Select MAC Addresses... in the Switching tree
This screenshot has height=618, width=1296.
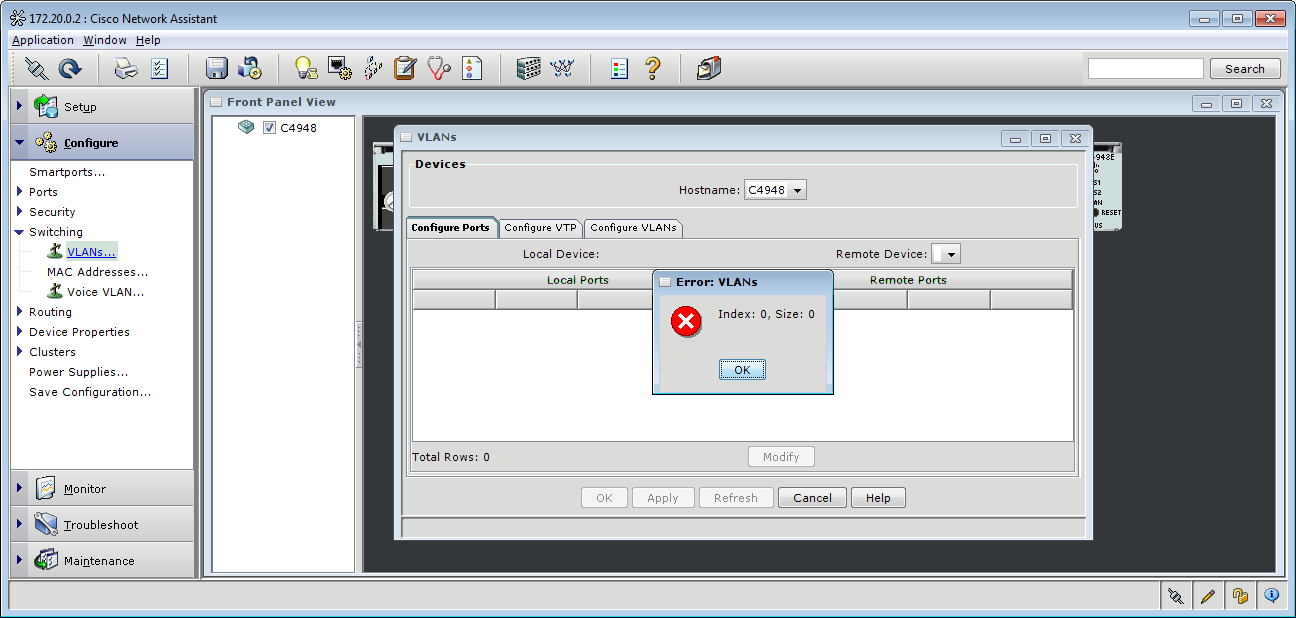coord(97,272)
